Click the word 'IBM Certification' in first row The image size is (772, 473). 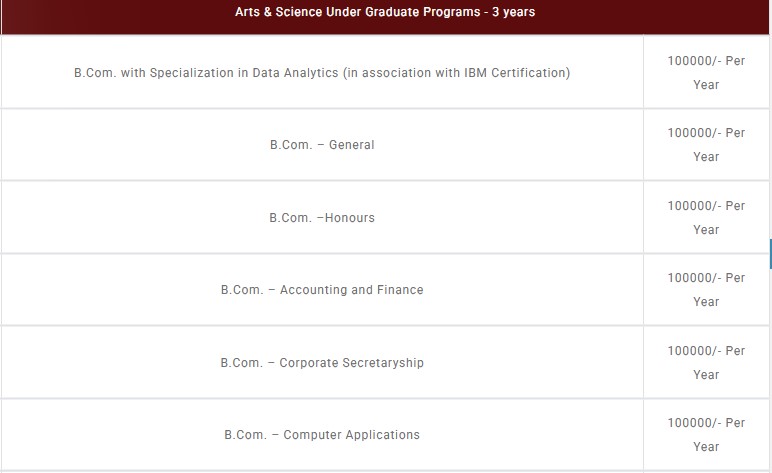(517, 72)
